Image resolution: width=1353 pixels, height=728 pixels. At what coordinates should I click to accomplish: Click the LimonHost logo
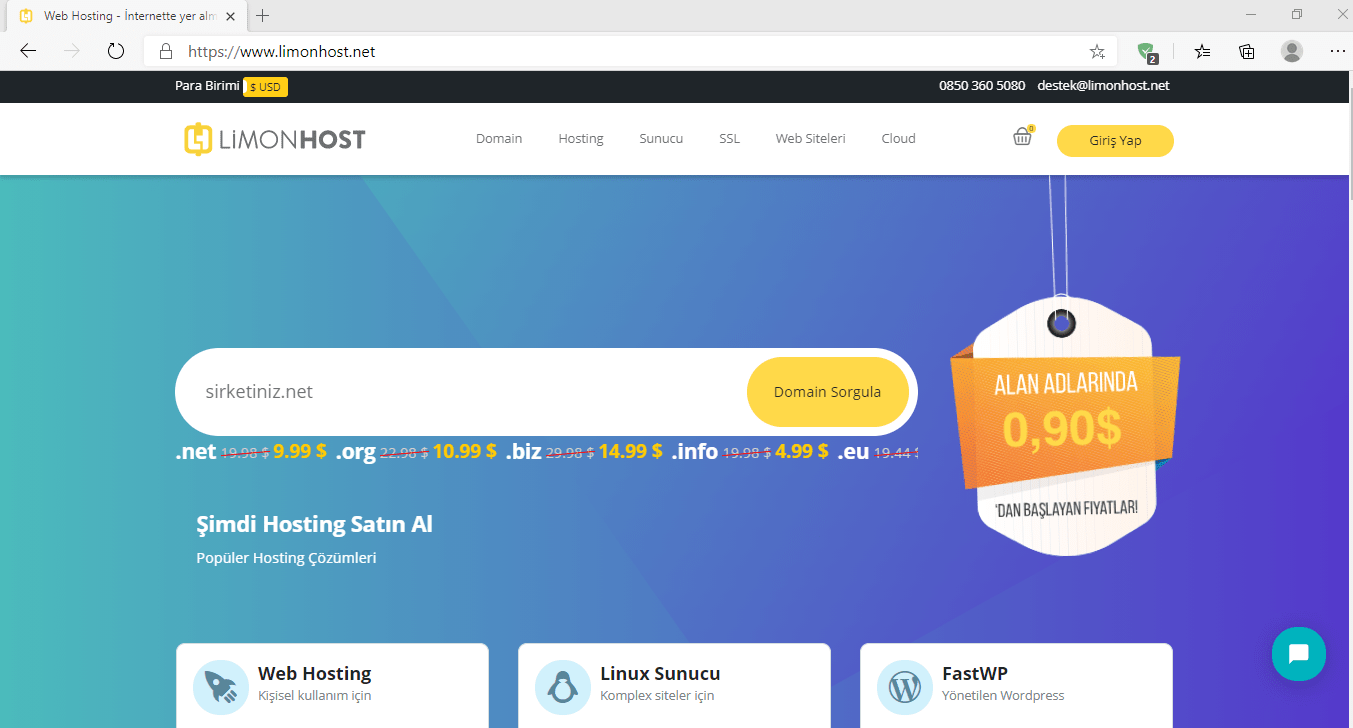(275, 139)
